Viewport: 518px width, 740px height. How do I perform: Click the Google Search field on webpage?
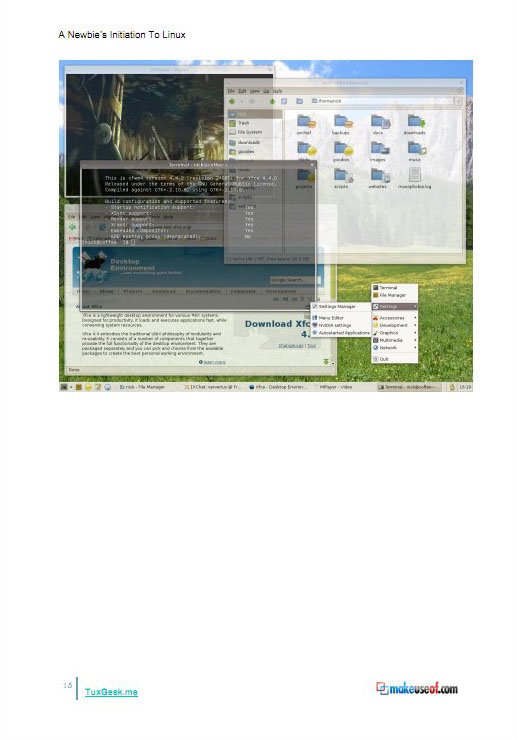pos(295,280)
